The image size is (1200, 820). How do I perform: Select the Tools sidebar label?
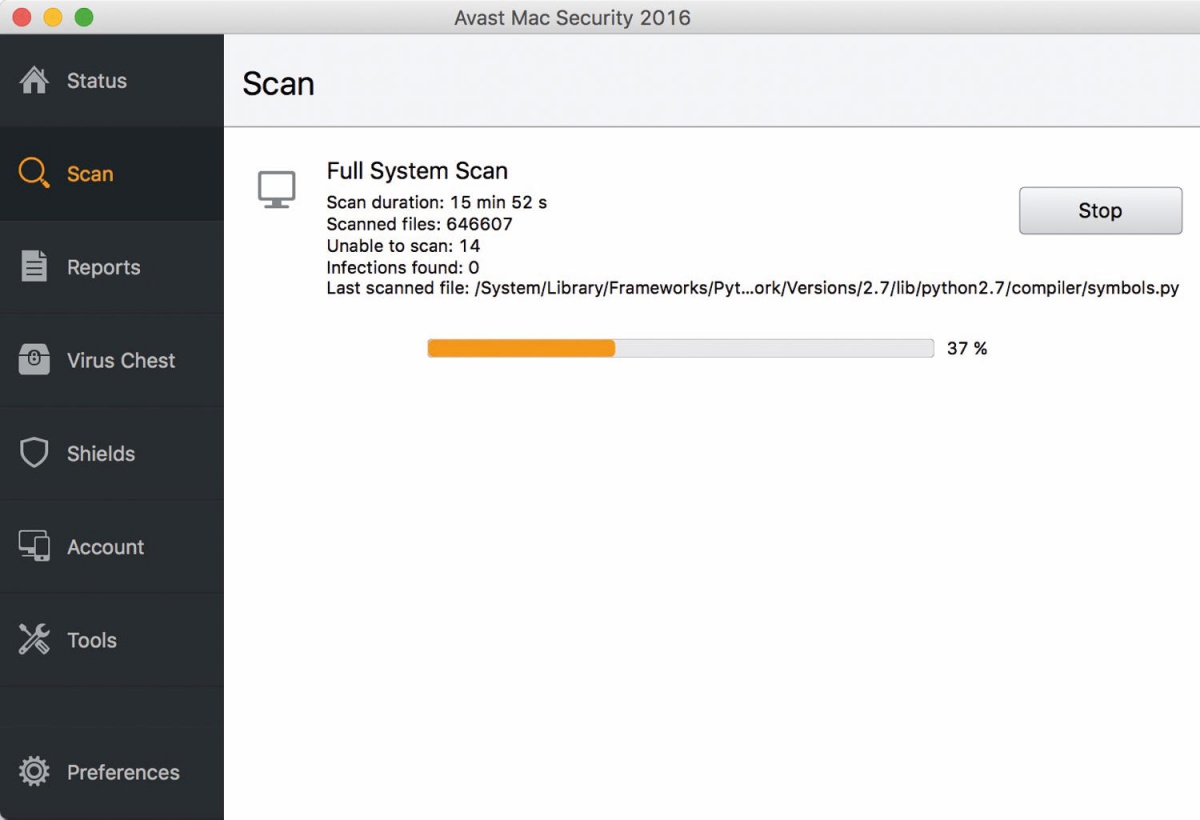click(x=92, y=640)
